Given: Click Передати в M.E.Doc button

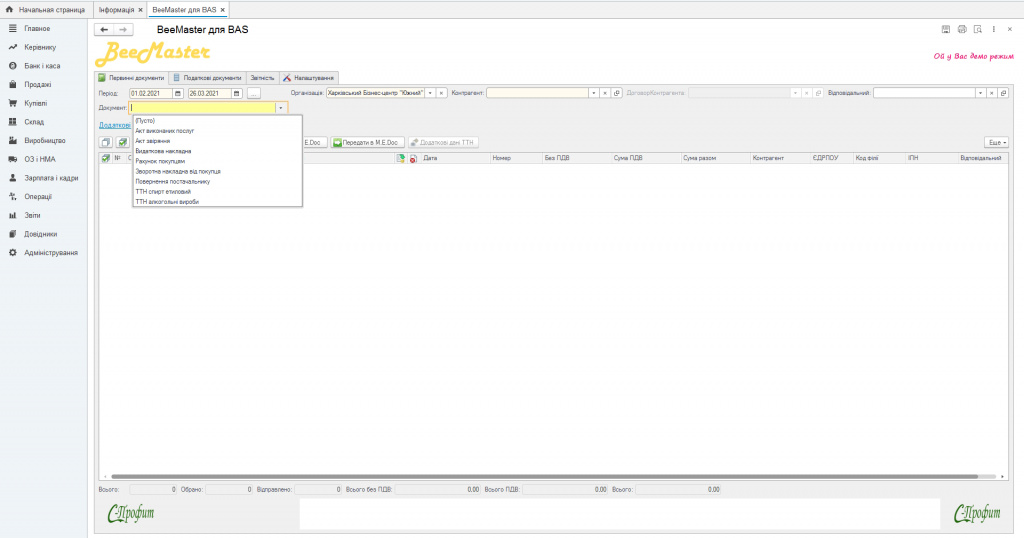Looking at the screenshot, I should coord(367,142).
